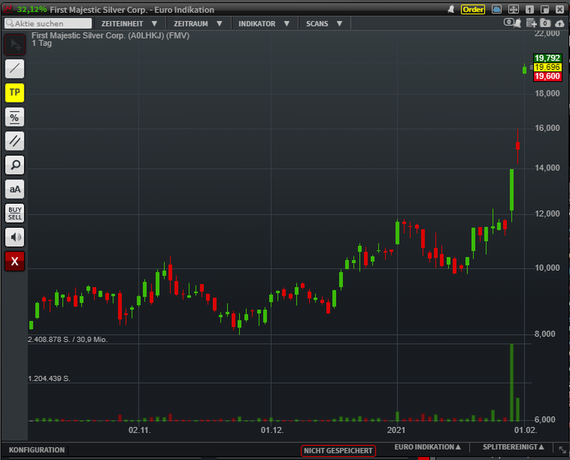Viewport: 570px width, 460px height.
Task: Open the SCANS menu
Action: tap(324, 24)
